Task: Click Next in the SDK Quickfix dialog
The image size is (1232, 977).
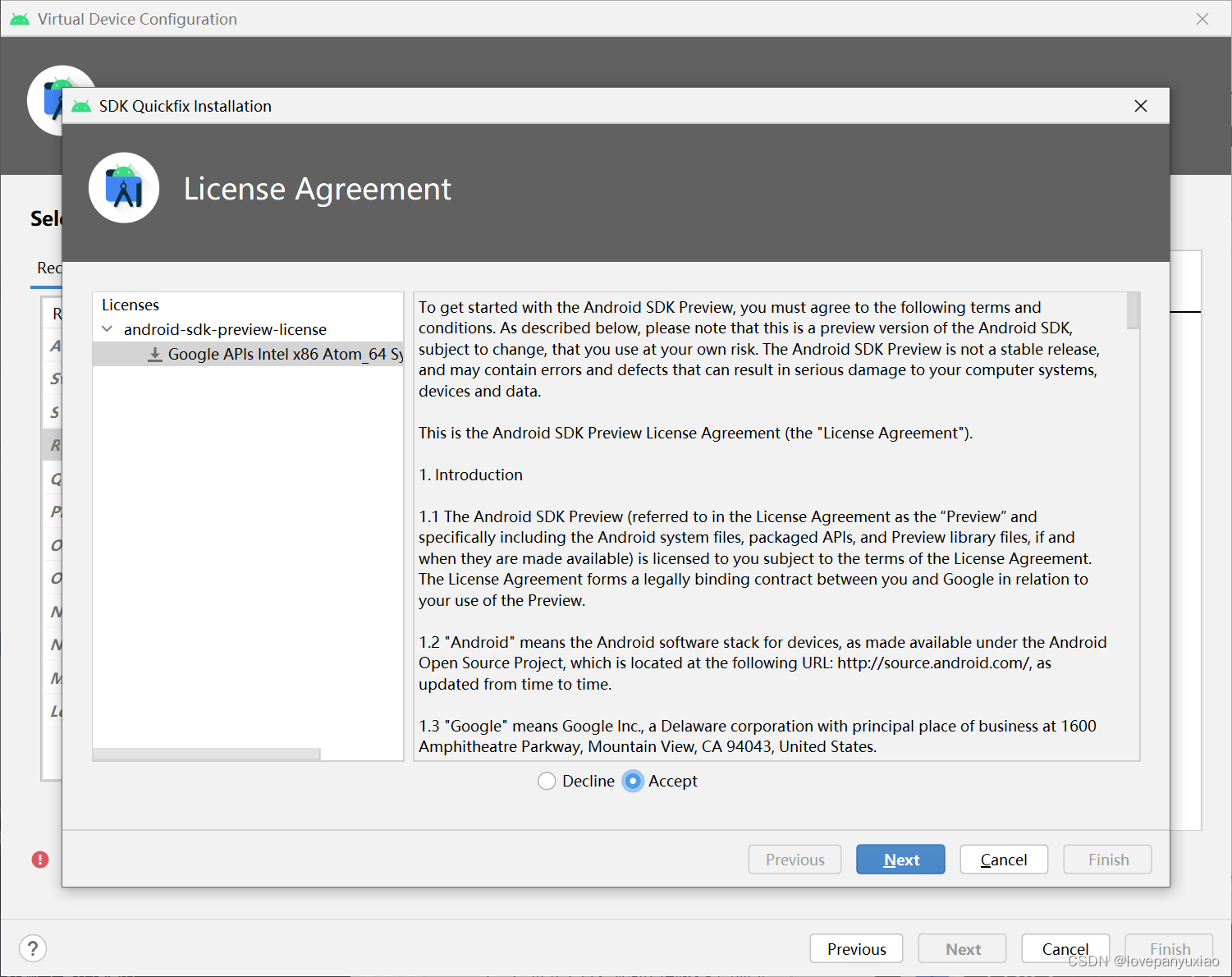Action: [900, 860]
